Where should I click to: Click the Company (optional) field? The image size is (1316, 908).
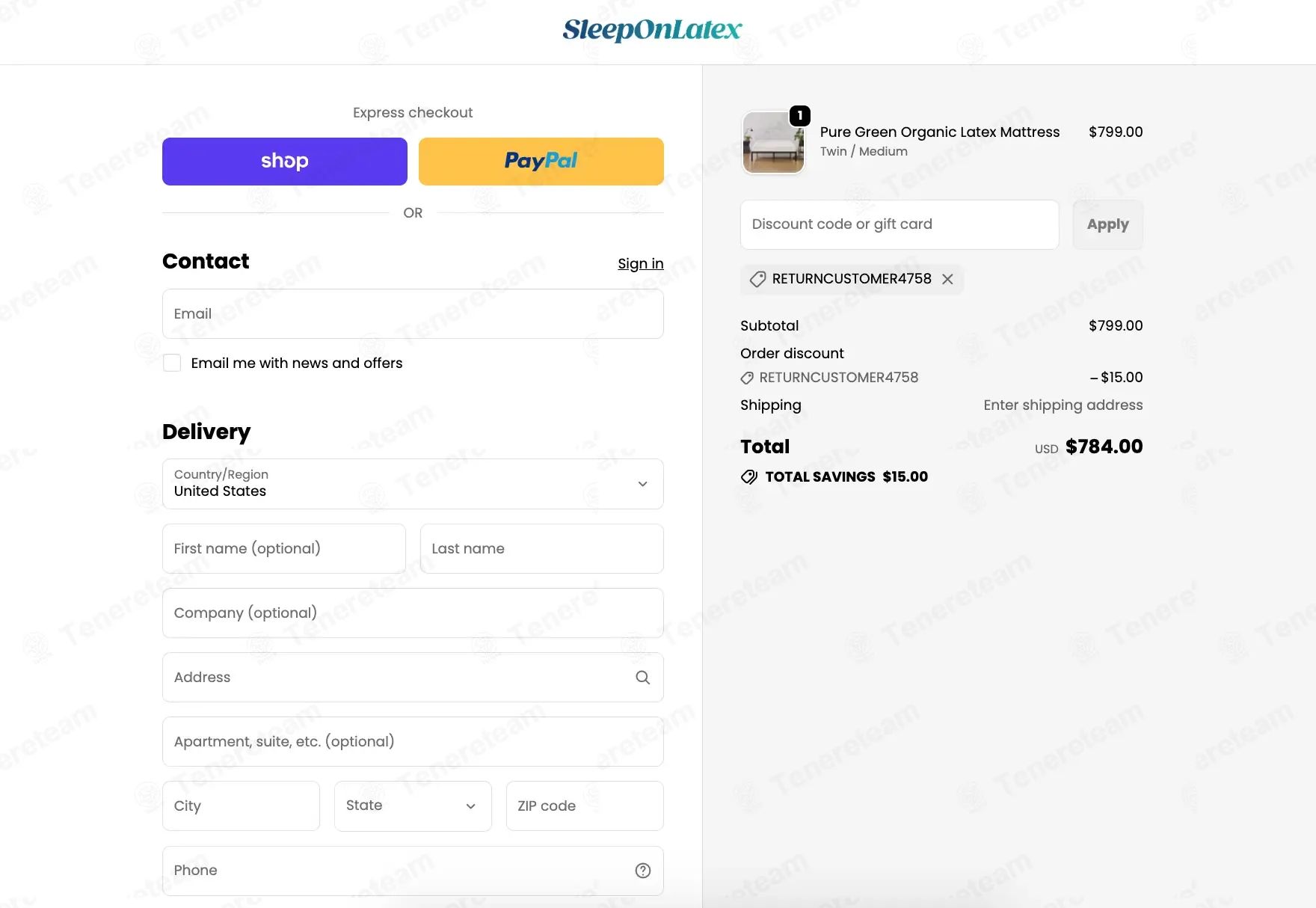413,613
